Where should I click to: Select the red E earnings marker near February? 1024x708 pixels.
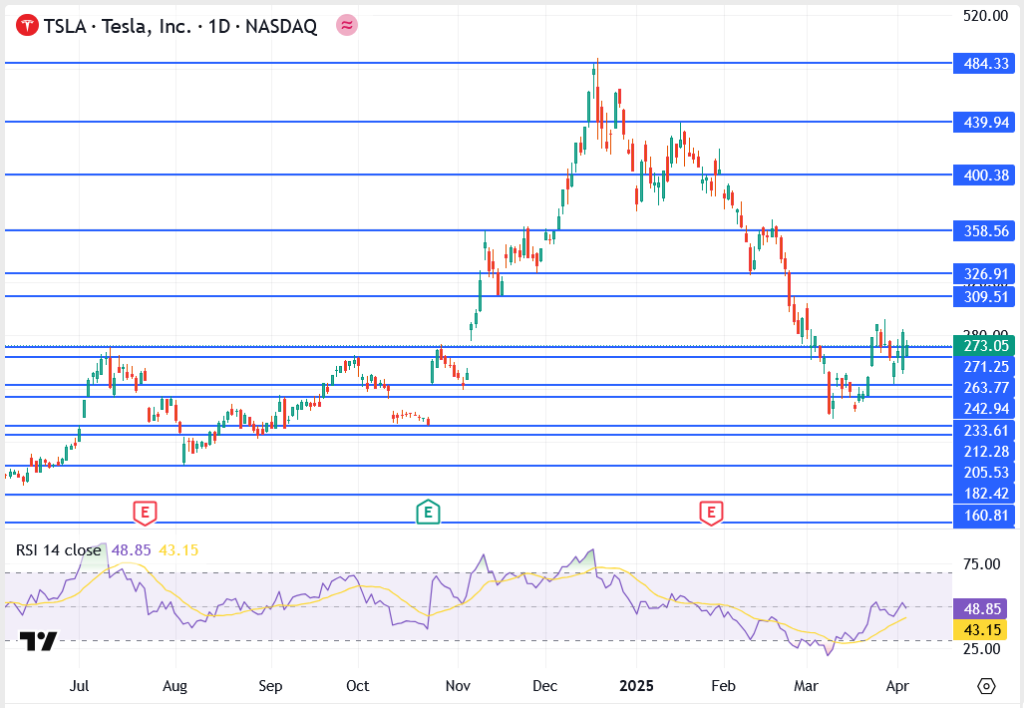[x=711, y=513]
